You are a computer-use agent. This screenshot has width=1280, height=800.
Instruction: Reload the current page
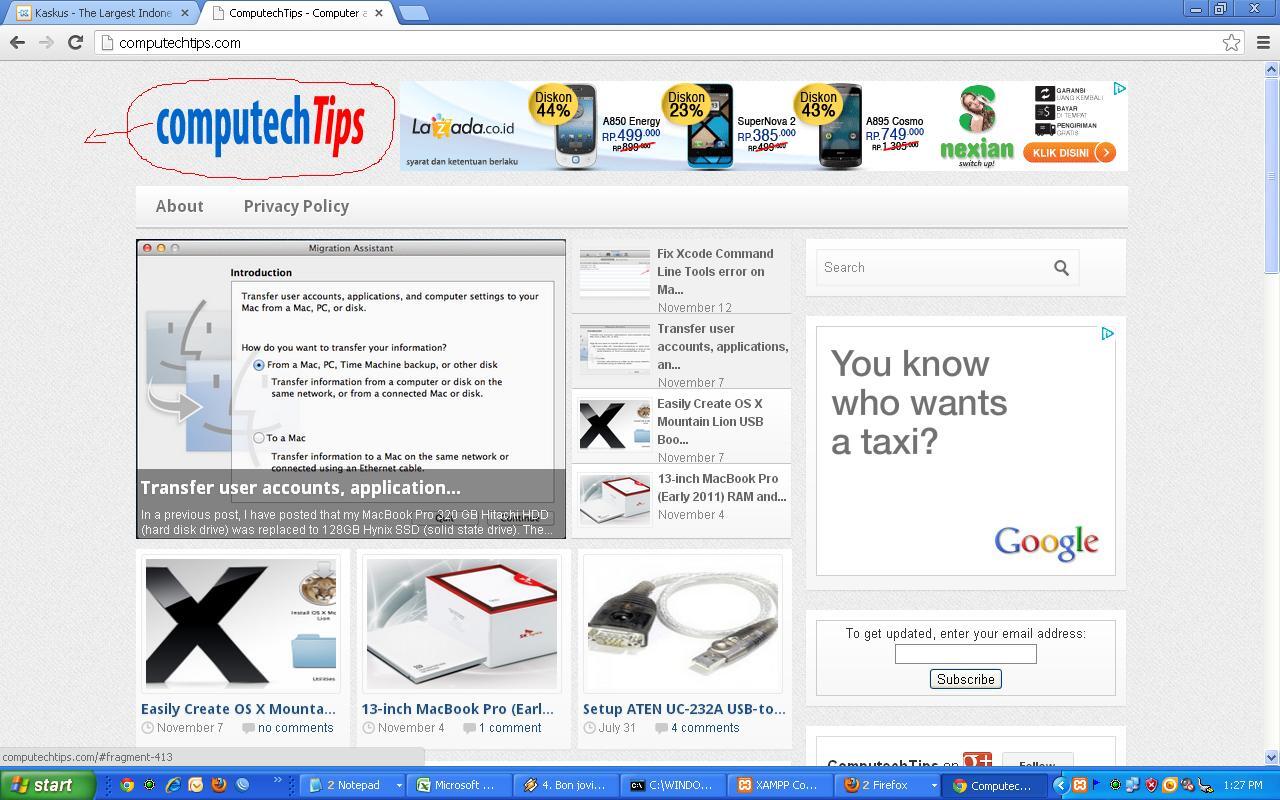click(75, 42)
